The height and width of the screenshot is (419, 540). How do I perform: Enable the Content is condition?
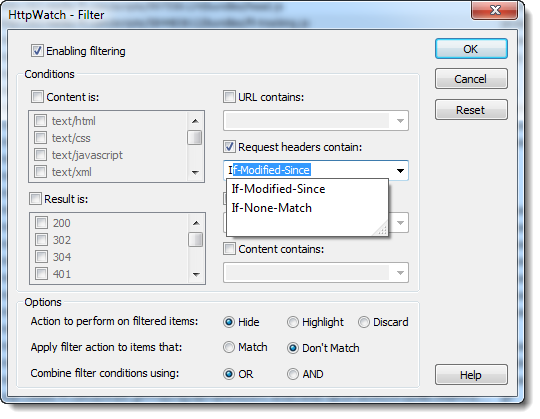coord(37,97)
